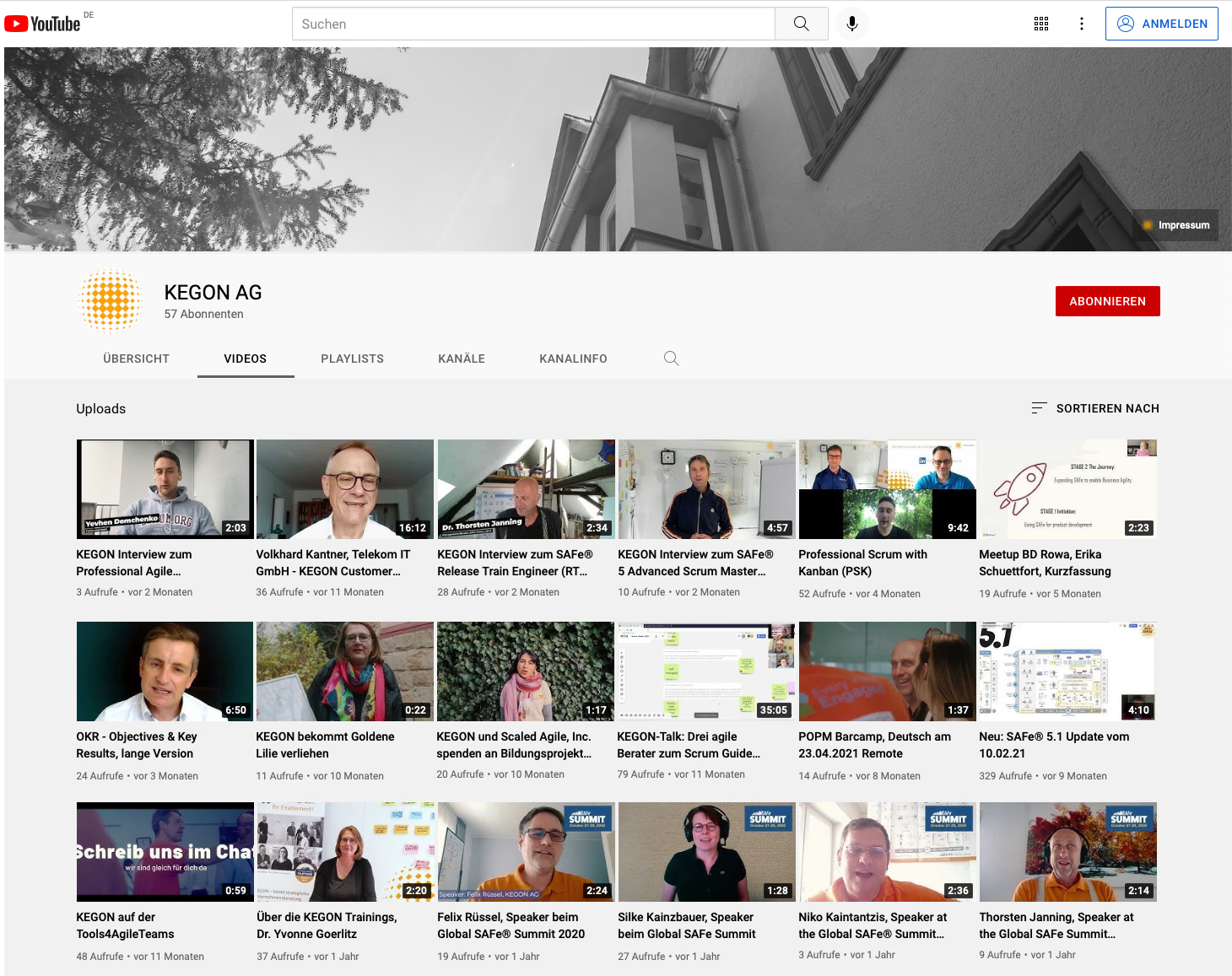
Task: Open title 'OKR - Objectives & Key Results'
Action: tap(137, 745)
